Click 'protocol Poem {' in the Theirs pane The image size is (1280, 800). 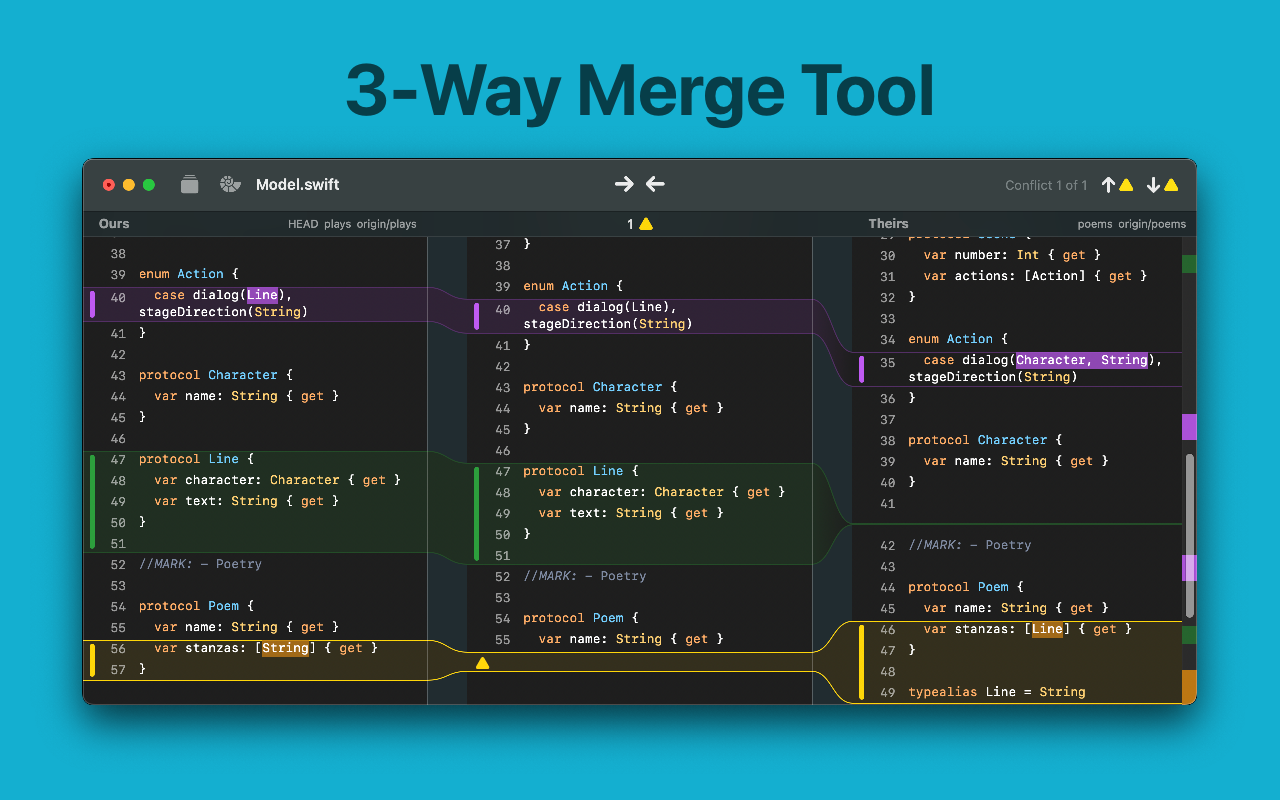(x=966, y=587)
